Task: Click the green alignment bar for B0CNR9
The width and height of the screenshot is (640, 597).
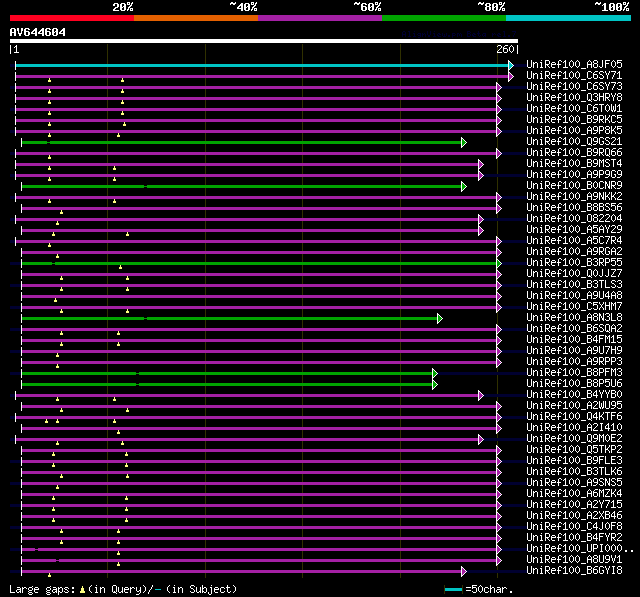Action: 241,186
